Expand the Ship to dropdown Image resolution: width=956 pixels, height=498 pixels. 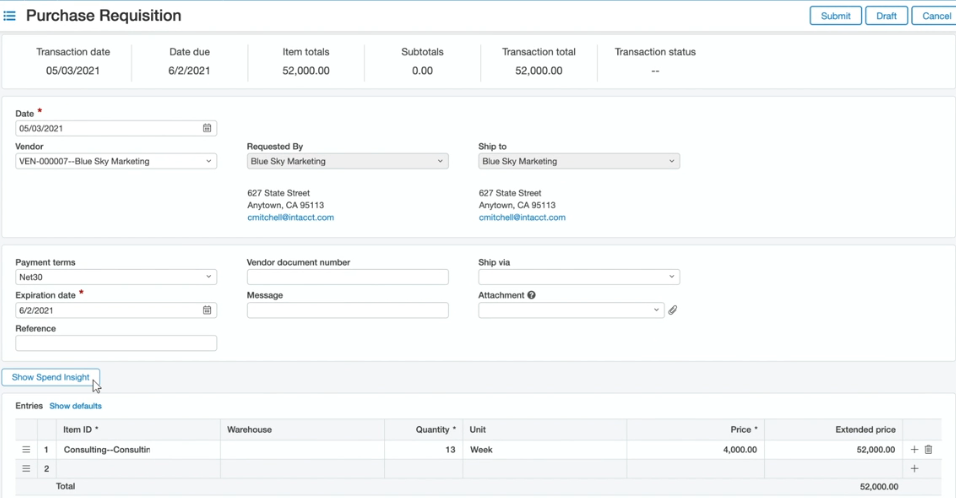pyautogui.click(x=671, y=161)
